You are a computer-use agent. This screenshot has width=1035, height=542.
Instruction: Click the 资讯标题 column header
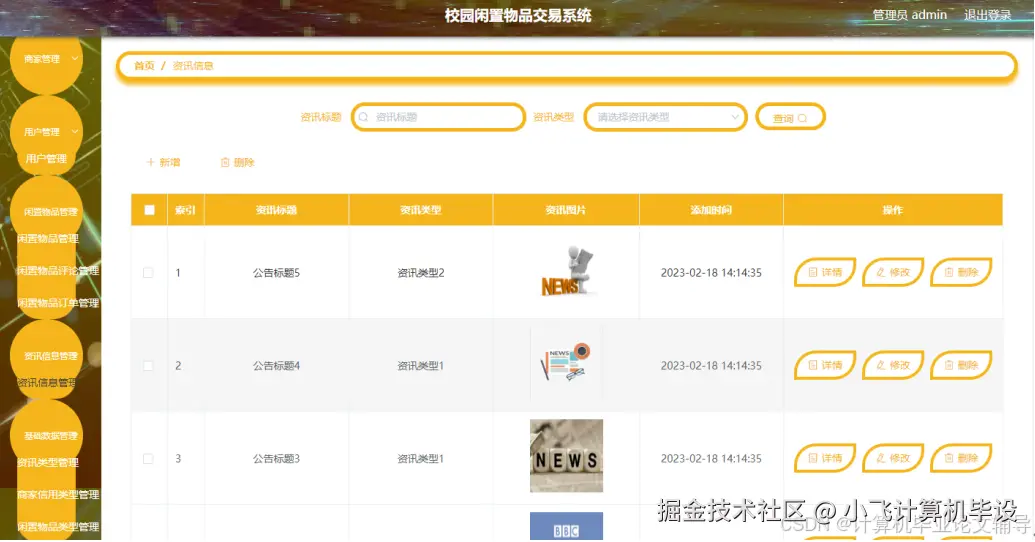click(276, 210)
